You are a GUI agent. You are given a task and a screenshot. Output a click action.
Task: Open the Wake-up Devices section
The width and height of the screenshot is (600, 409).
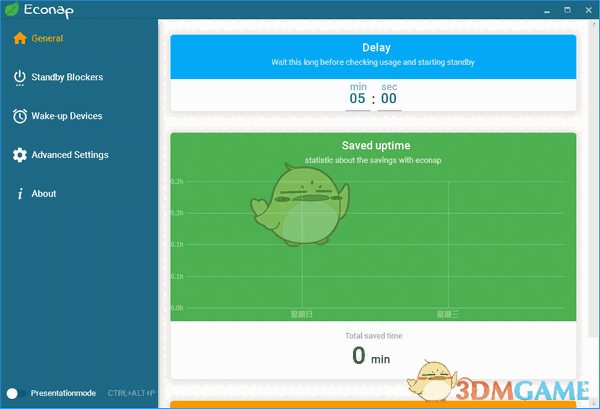67,116
